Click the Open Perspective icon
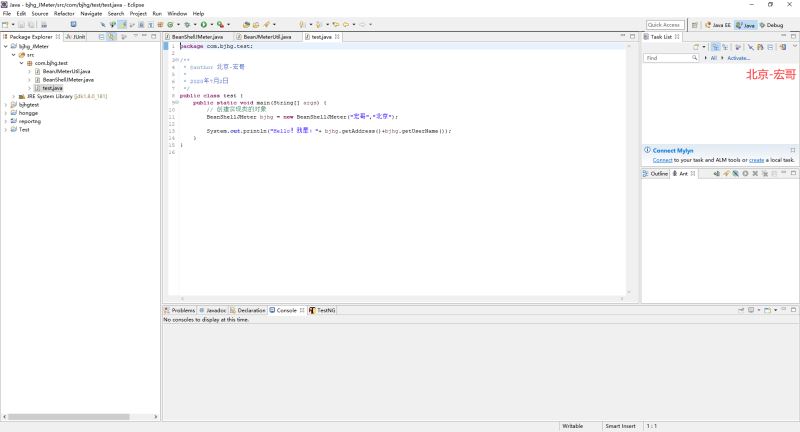Screen dimensions: 800x432 pyautogui.click(x=695, y=24)
